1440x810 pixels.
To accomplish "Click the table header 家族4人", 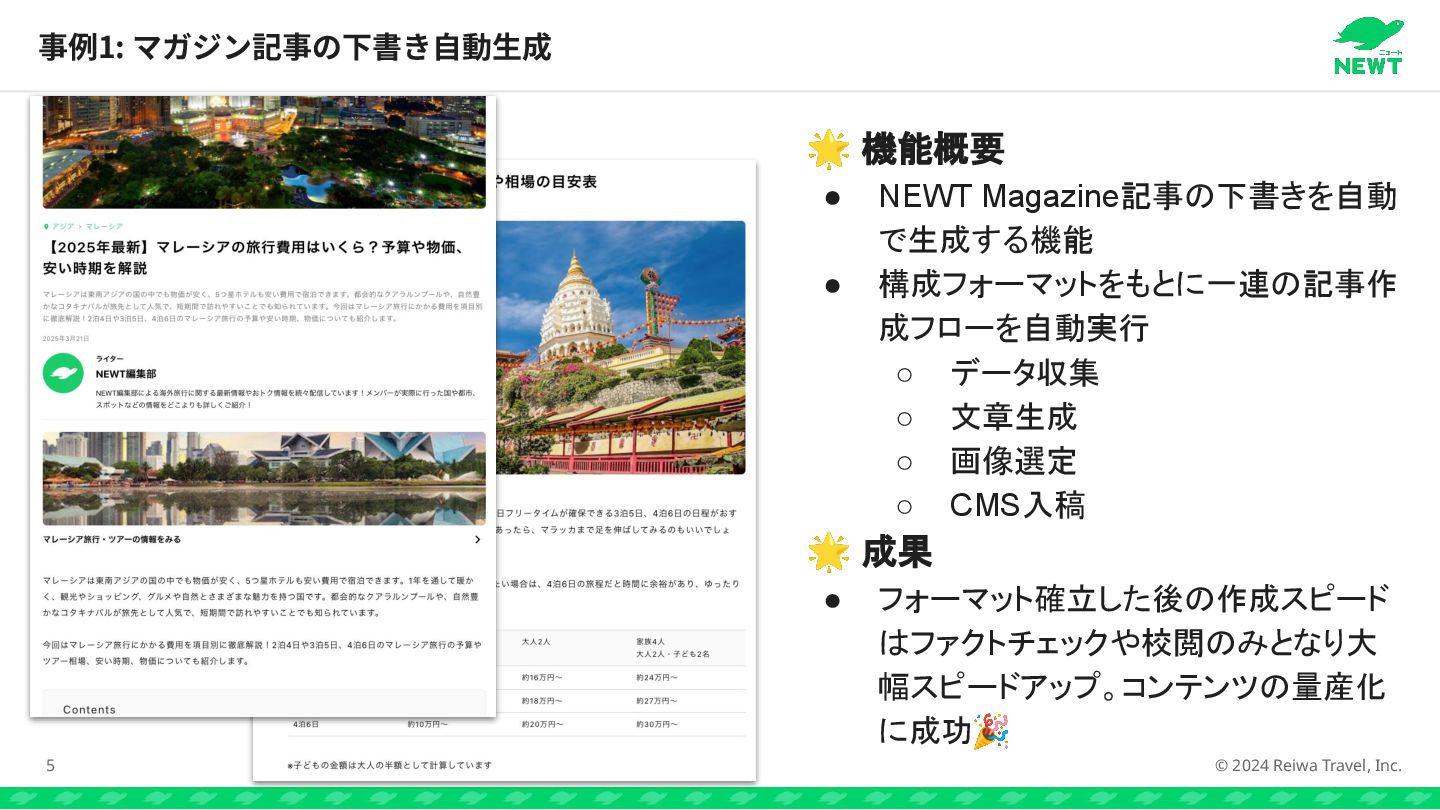I will (651, 641).
